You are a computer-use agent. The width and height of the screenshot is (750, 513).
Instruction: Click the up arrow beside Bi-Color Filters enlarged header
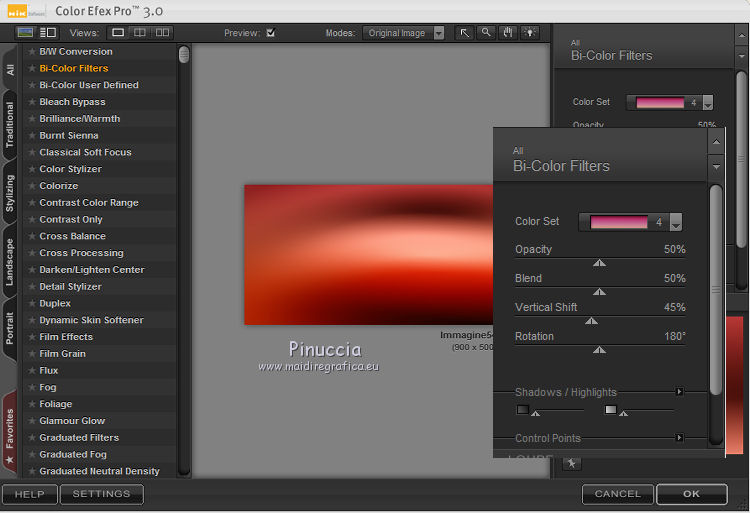pyautogui.click(x=716, y=142)
